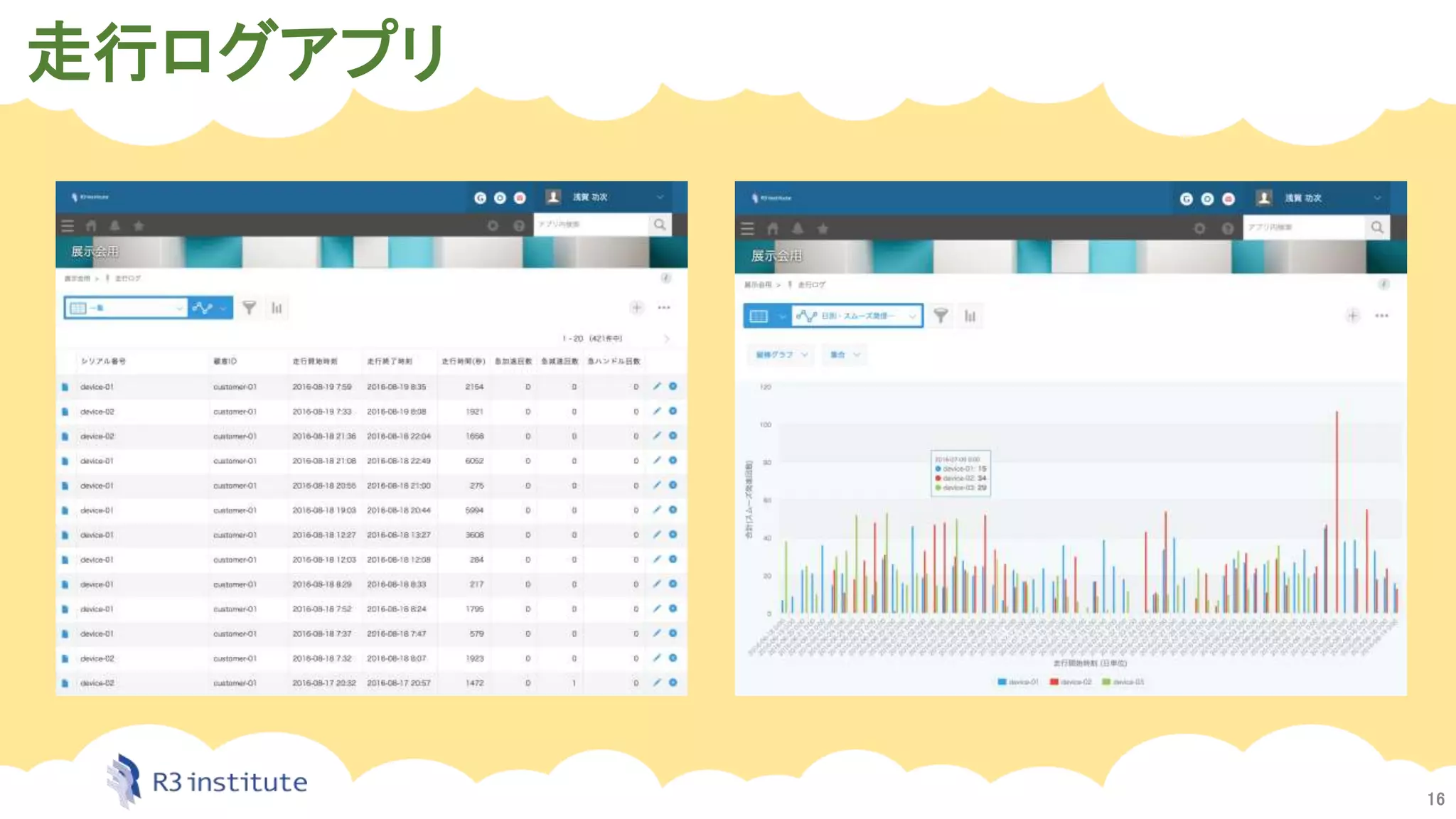This screenshot has width=1456, height=819.
Task: Expand the 集合 dropdown below the graph toolbar
Action: [x=845, y=355]
